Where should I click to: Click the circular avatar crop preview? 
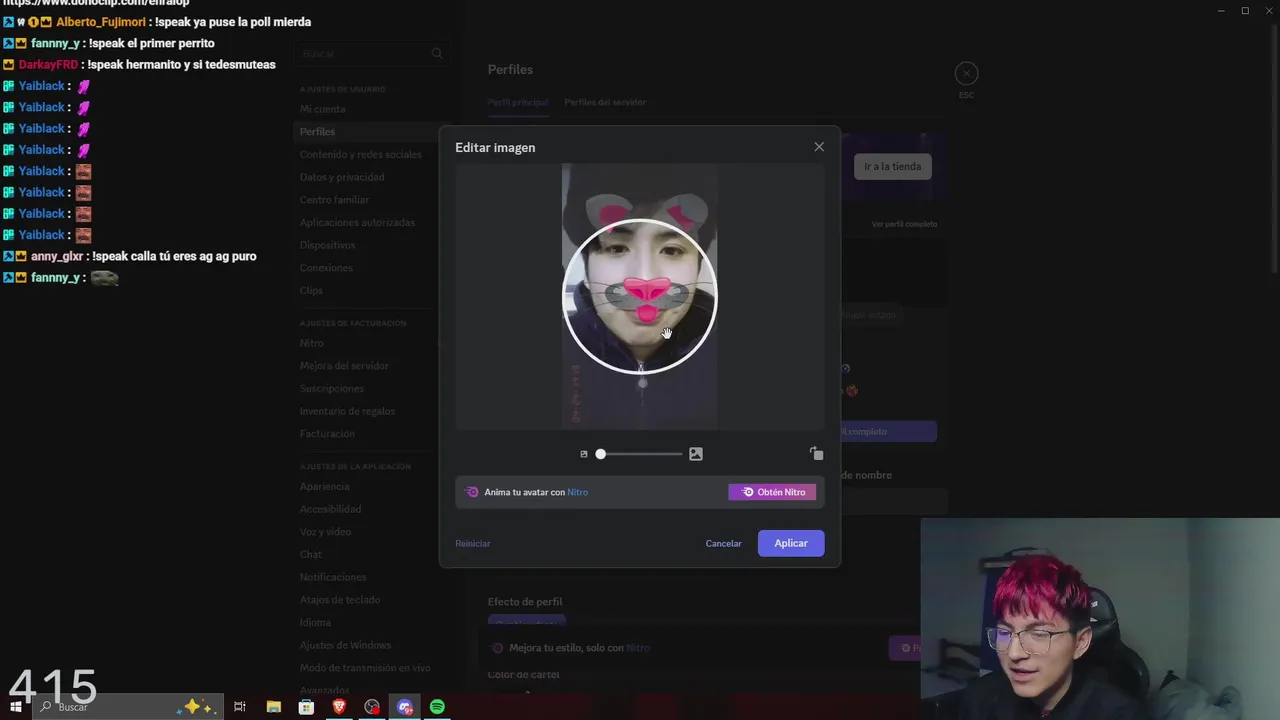(640, 297)
